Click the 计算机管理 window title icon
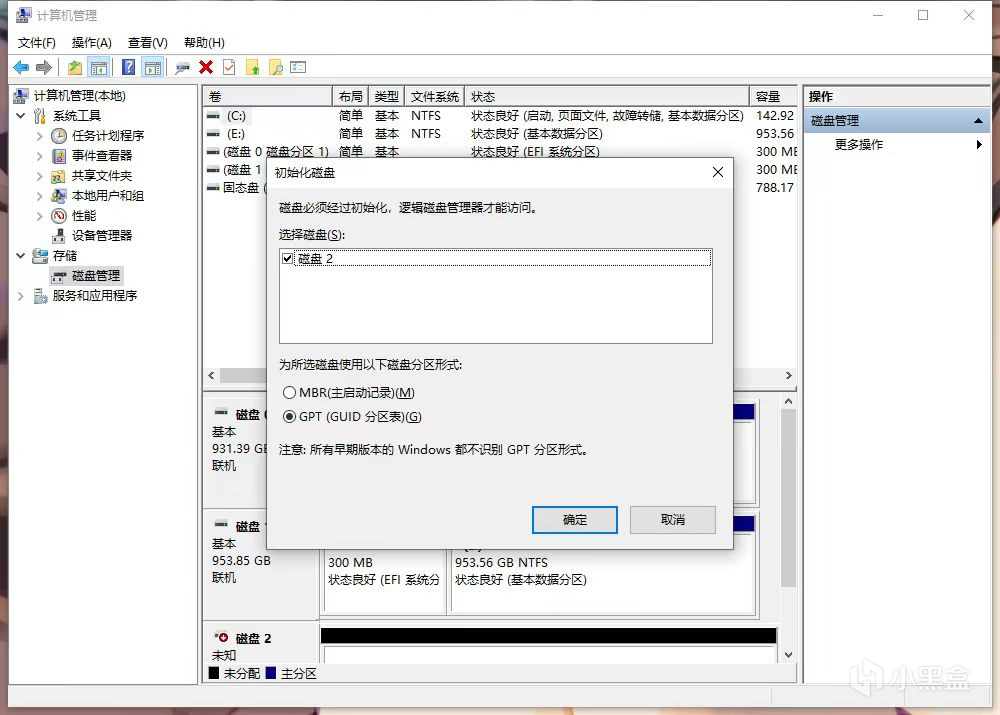 (24, 15)
